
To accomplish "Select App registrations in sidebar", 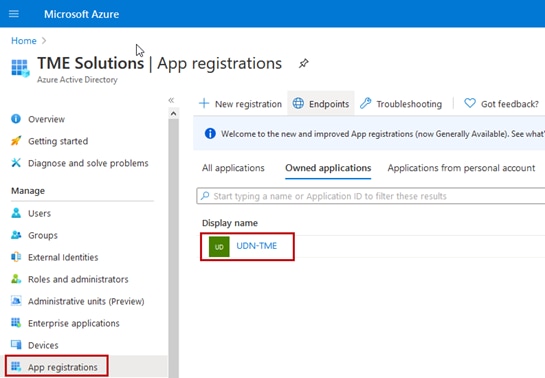I will [x=63, y=367].
